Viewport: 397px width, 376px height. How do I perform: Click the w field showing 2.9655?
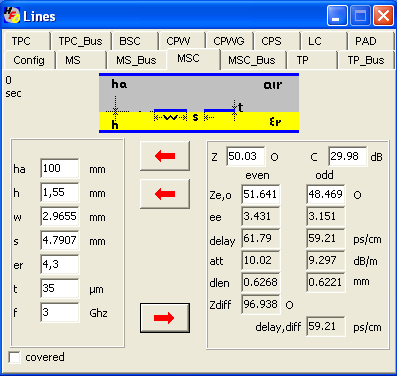coord(60,216)
